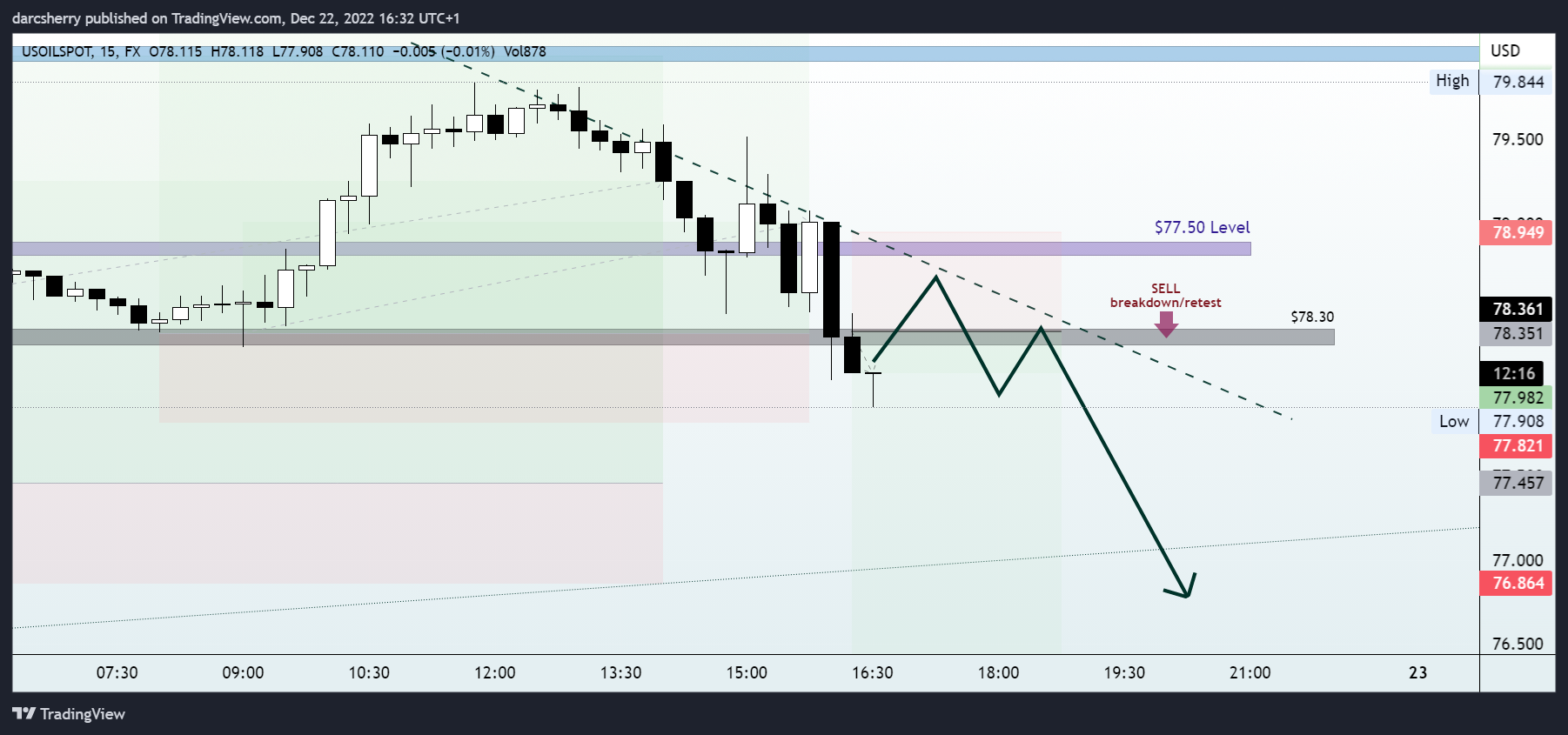Click the SELL breakdown/retest annotation

click(x=1165, y=296)
